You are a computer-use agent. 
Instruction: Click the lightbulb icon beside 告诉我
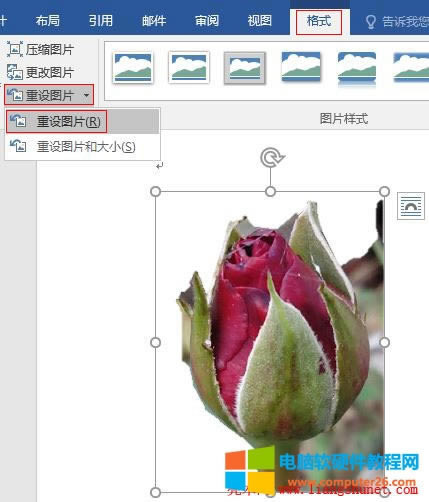click(x=371, y=22)
